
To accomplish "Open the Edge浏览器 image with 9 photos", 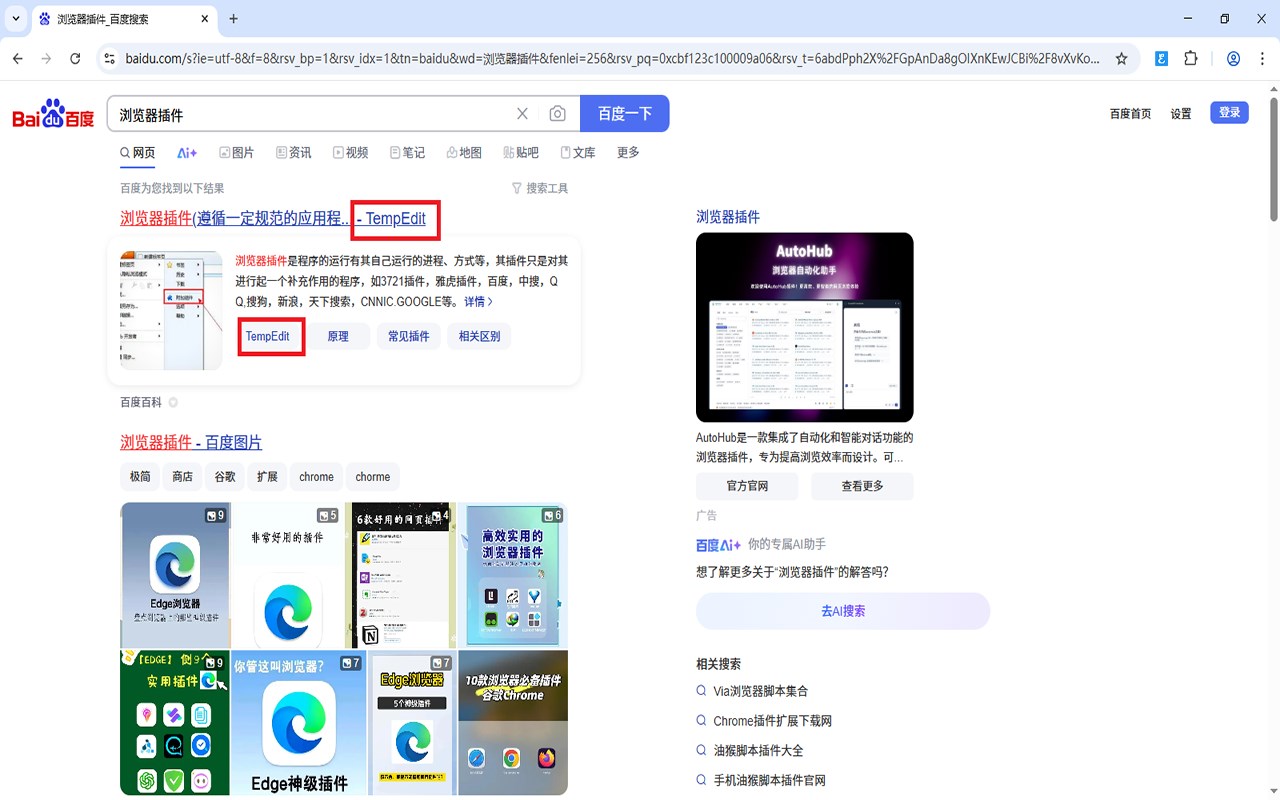I will click(175, 575).
